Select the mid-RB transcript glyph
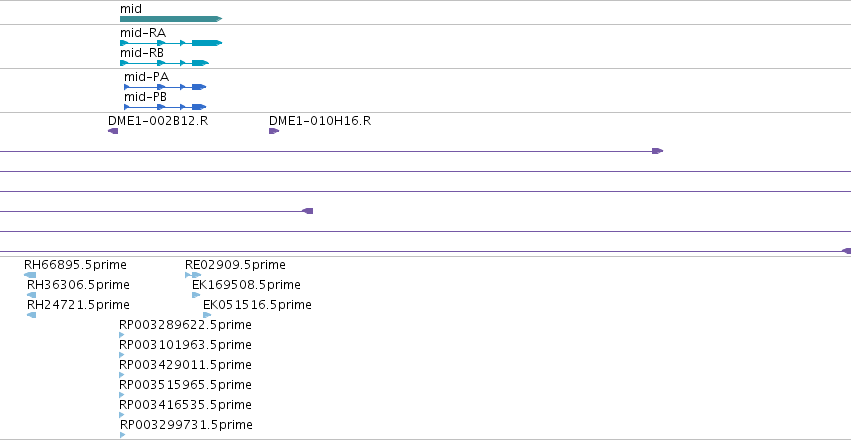This screenshot has width=851, height=440. click(164, 63)
